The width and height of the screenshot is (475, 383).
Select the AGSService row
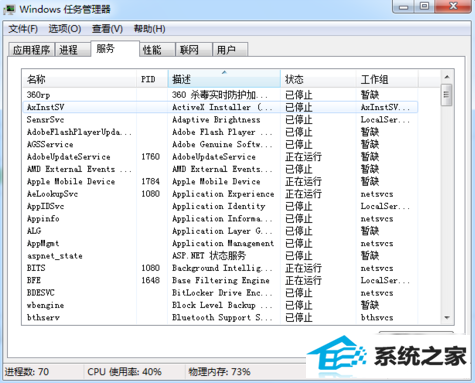tap(50, 144)
